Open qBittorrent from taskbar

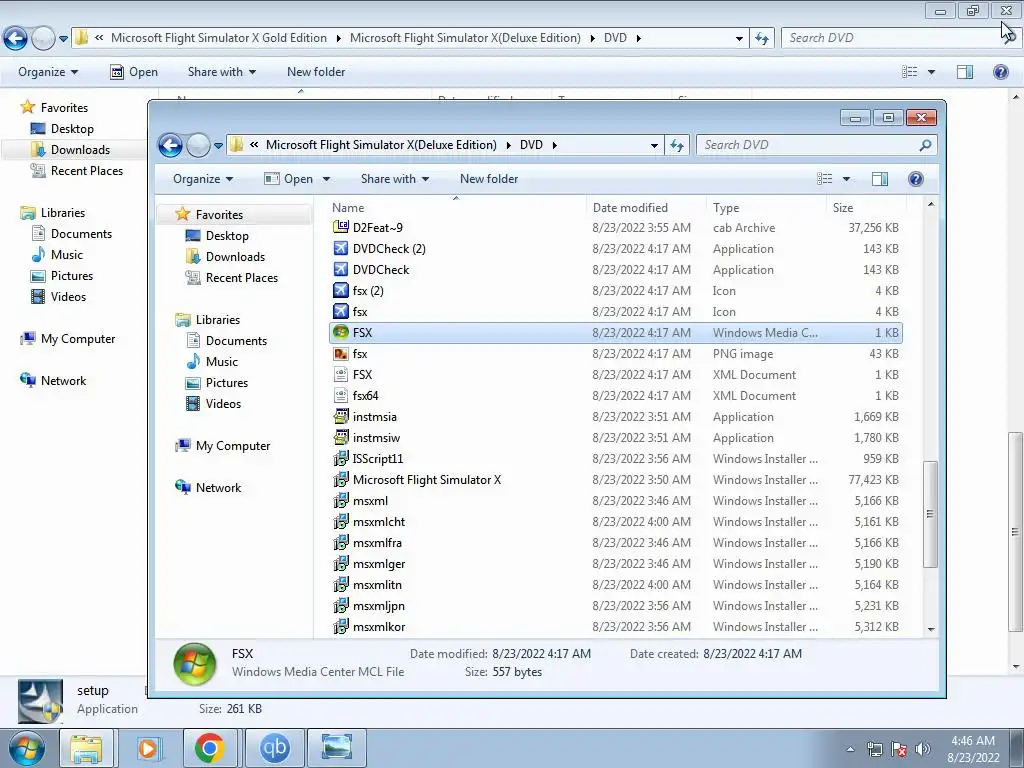tap(274, 748)
